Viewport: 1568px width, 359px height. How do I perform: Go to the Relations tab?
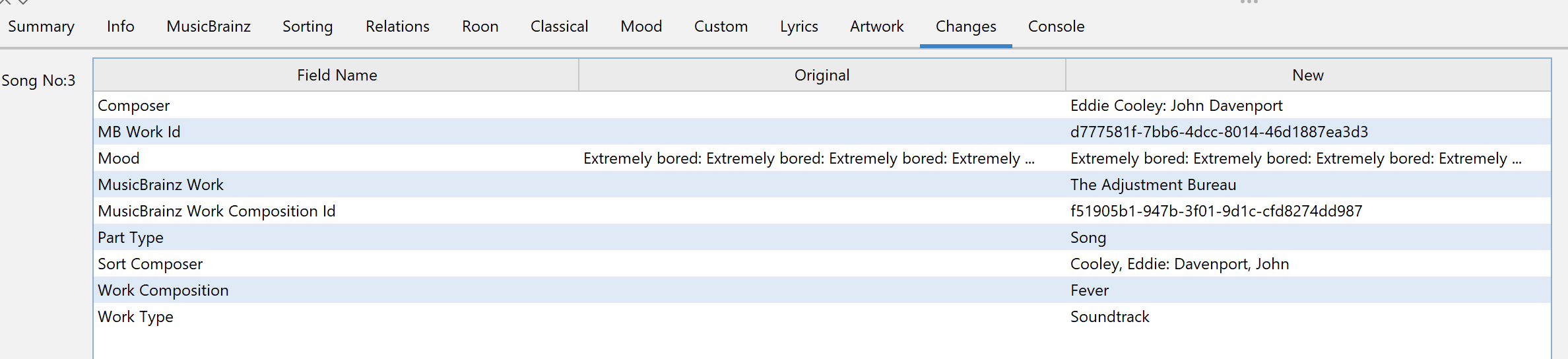397,26
